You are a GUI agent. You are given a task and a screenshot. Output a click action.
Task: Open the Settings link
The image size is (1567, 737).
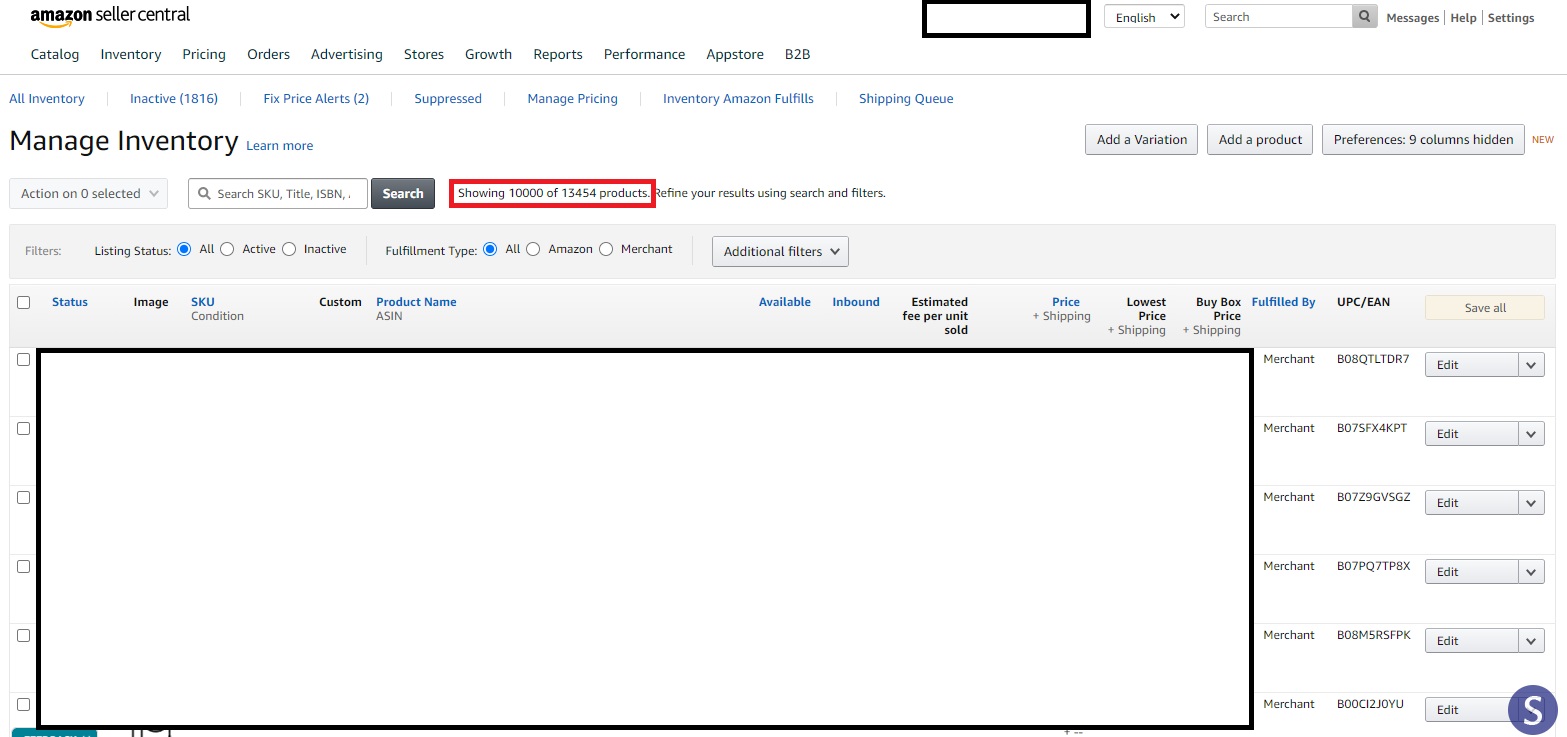pos(1511,18)
